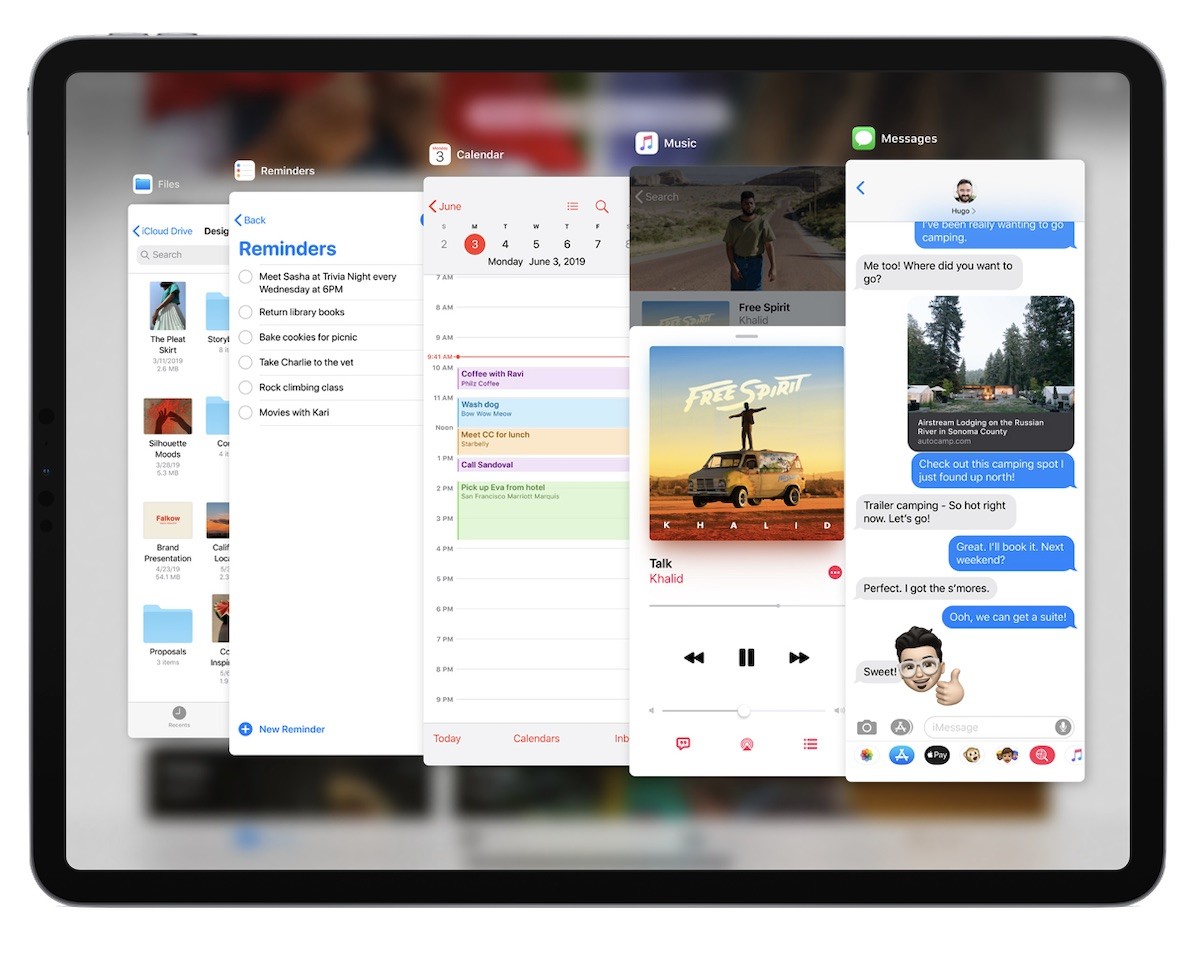
Task: Complete the Movies with Kari reminder
Action: pos(246,412)
